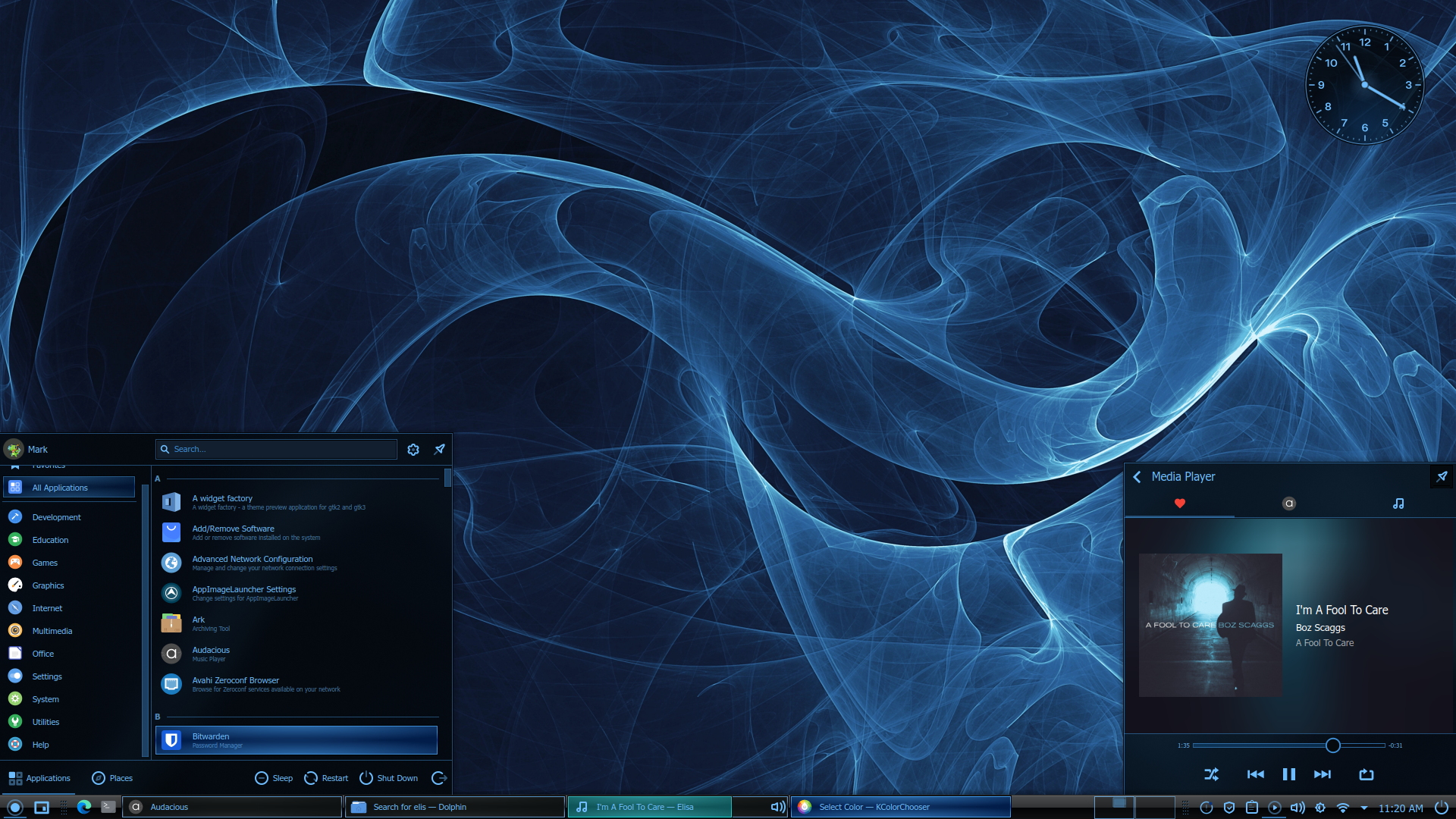Select the All Applications category
Screen dimensions: 1456x819
coord(69,488)
